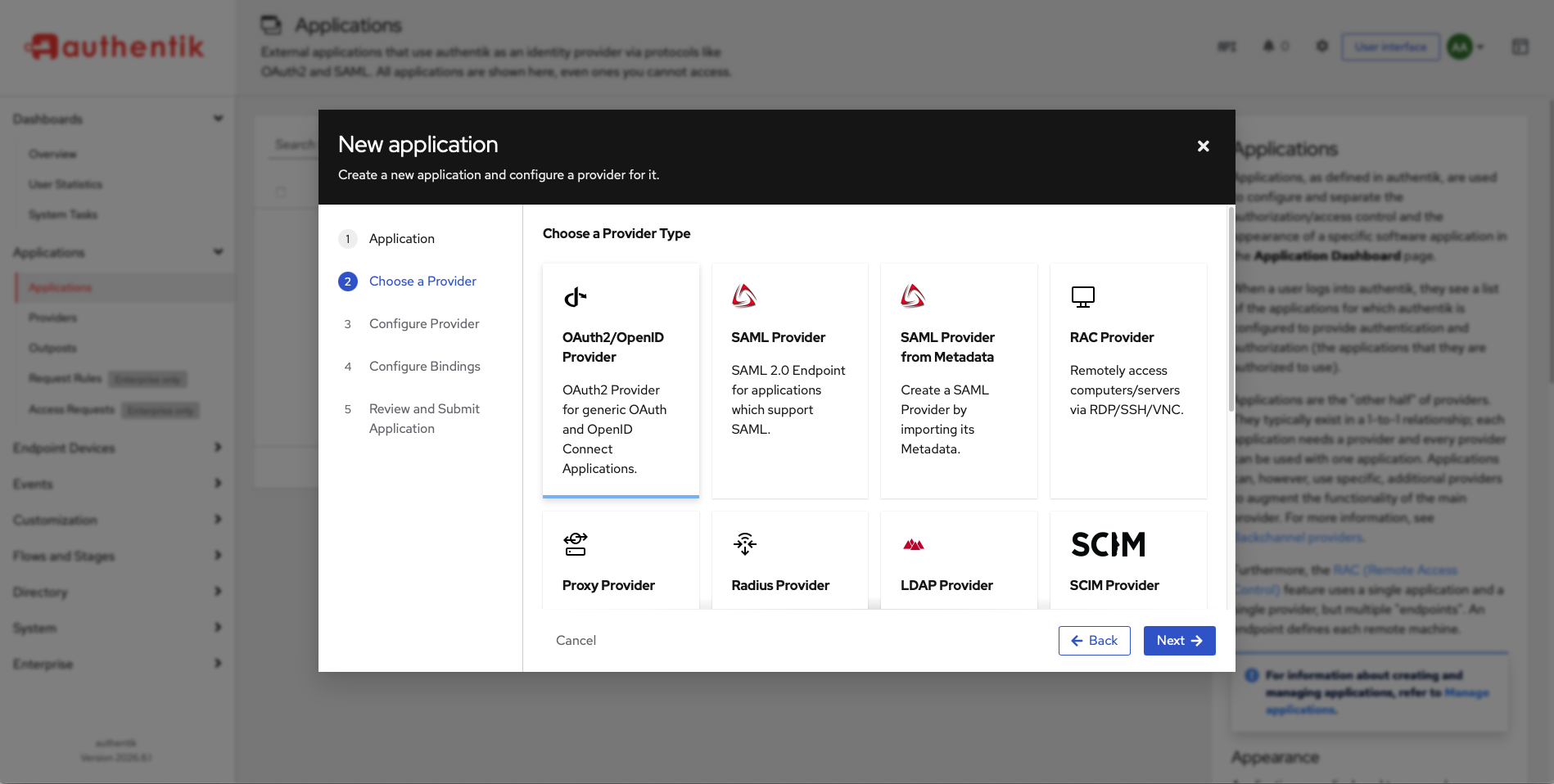Click the user avatar icon
Image resolution: width=1554 pixels, height=784 pixels.
coord(1460,47)
